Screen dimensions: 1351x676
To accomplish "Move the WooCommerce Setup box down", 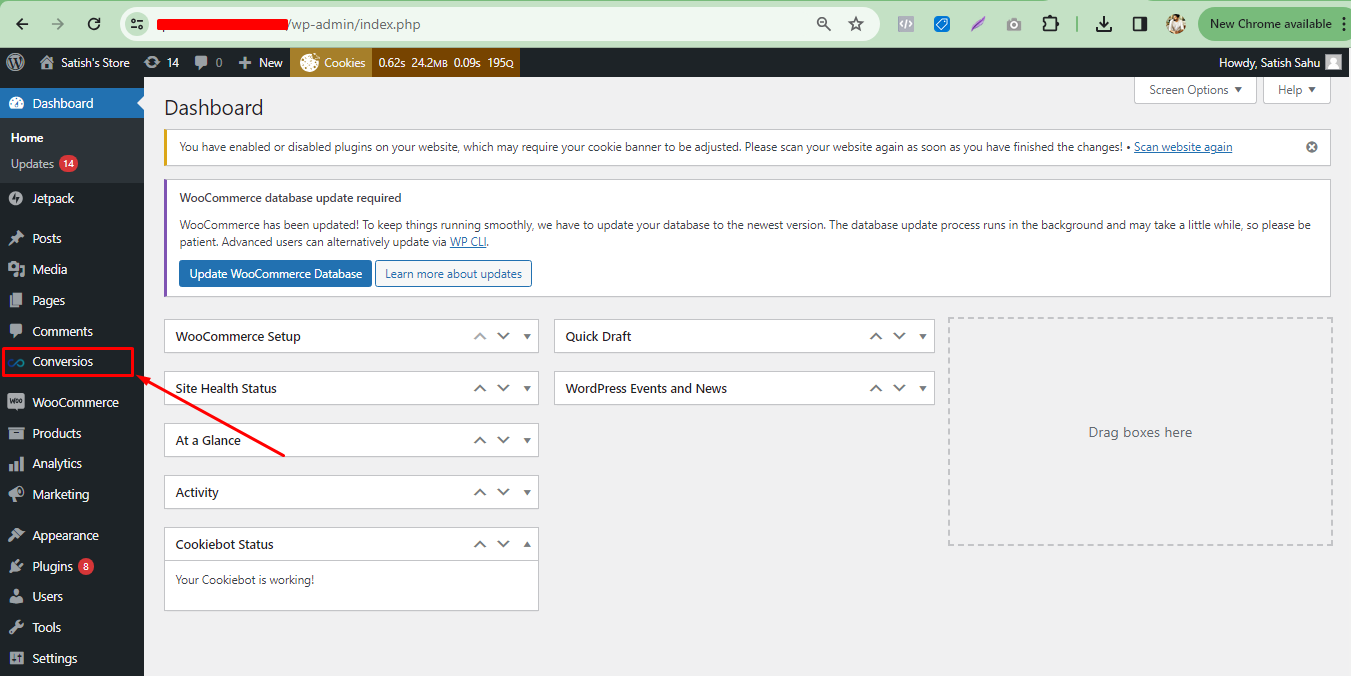I will click(x=503, y=337).
